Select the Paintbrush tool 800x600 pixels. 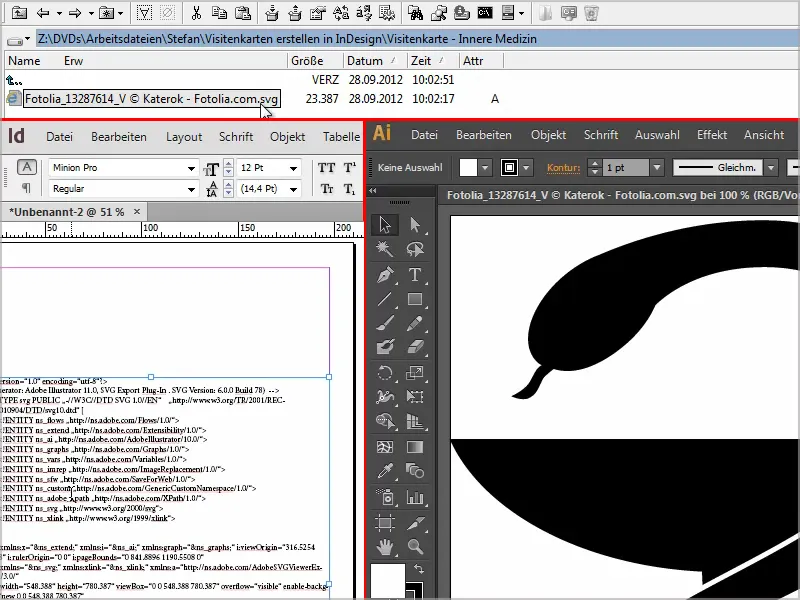385,323
